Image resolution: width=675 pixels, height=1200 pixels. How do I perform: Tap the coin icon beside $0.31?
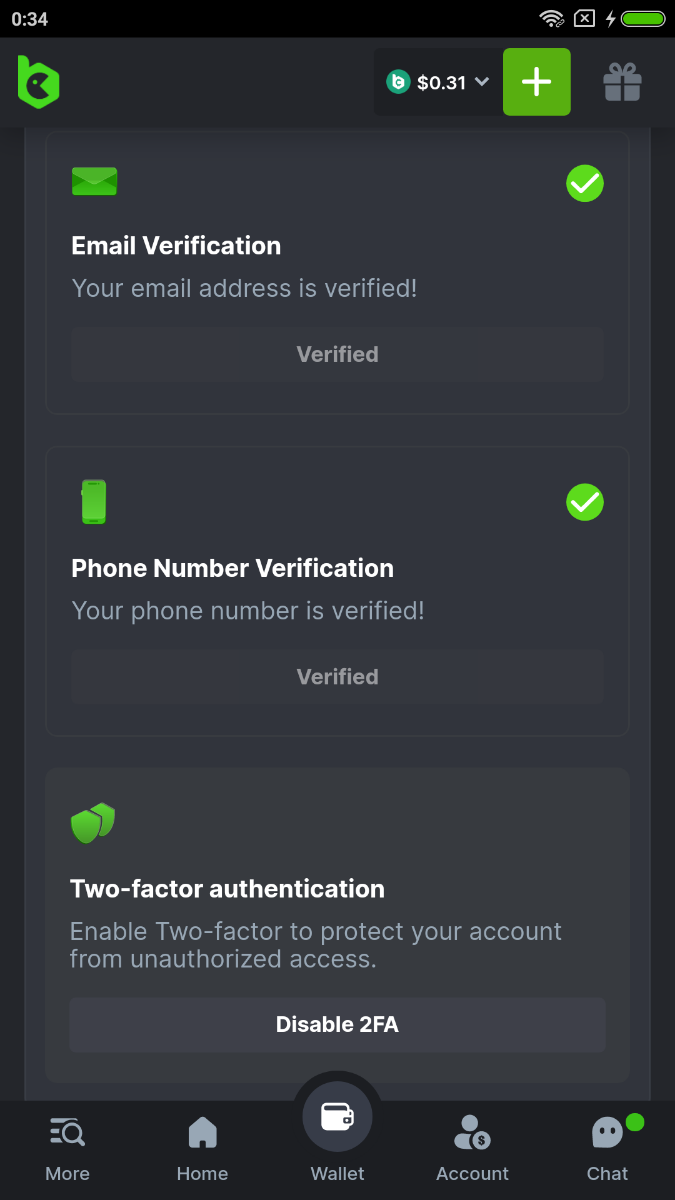398,82
